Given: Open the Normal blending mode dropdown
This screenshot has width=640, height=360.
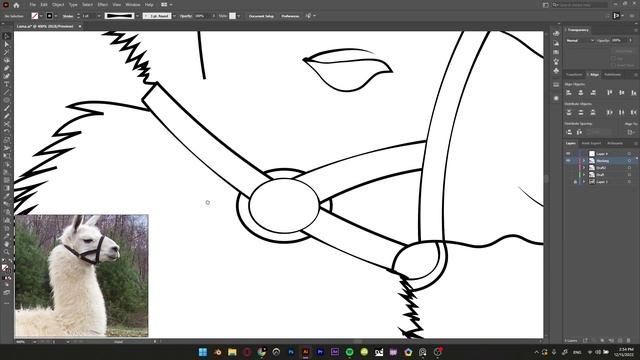Looking at the screenshot, I should tap(580, 40).
